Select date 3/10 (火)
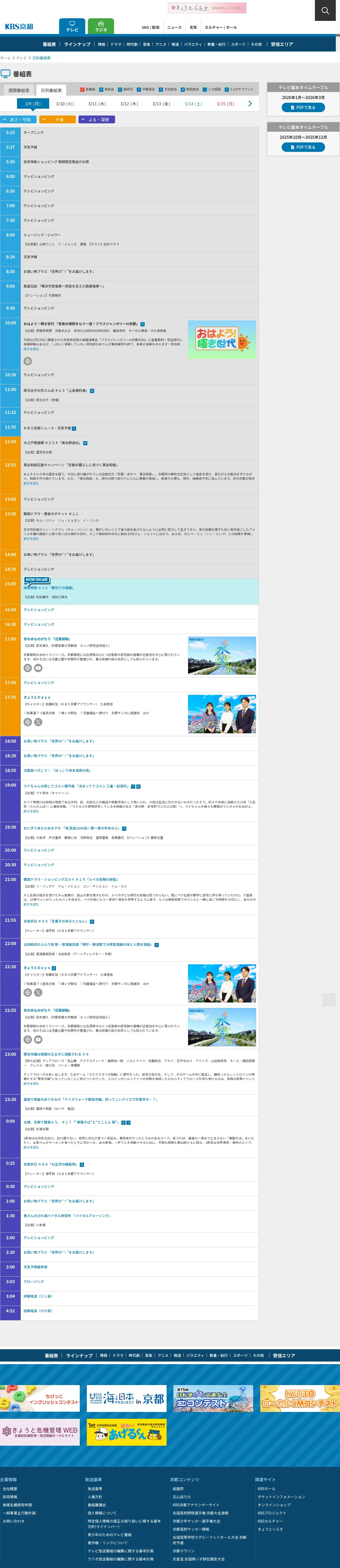The image size is (340, 1568). click(65, 104)
